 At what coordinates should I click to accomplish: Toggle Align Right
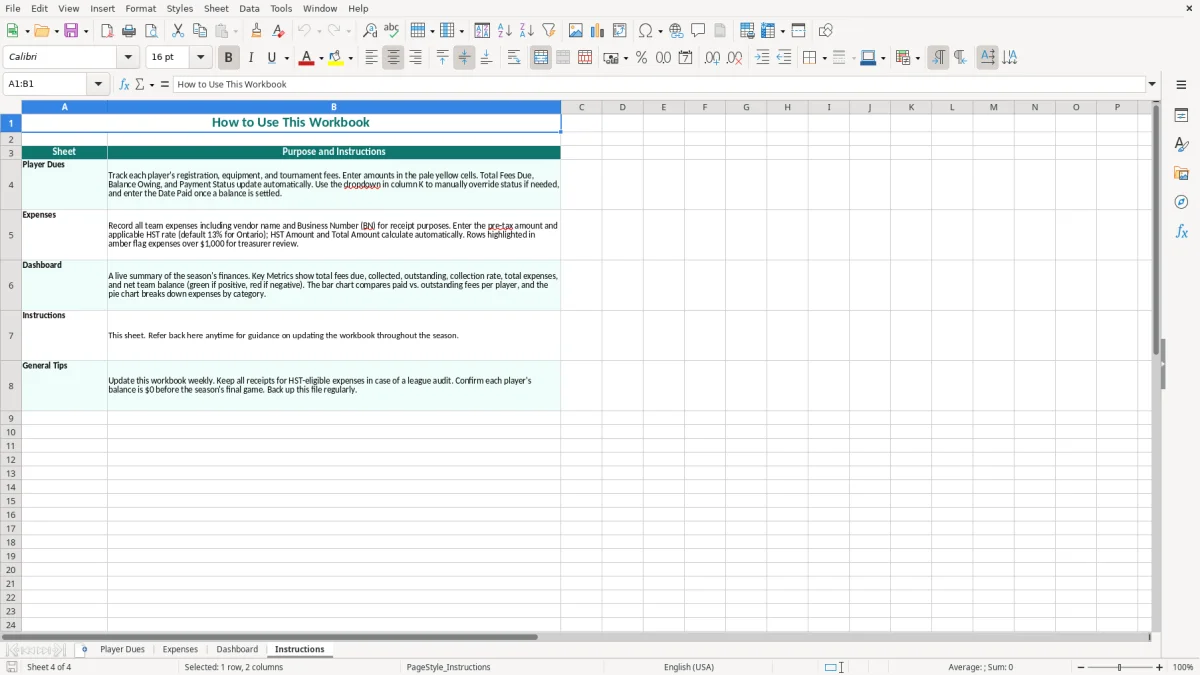pos(415,58)
